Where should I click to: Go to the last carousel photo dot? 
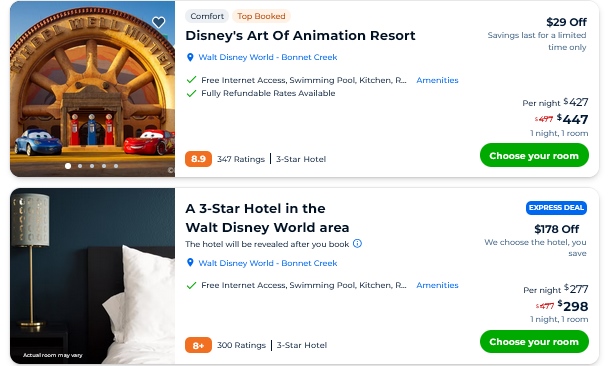tap(116, 166)
